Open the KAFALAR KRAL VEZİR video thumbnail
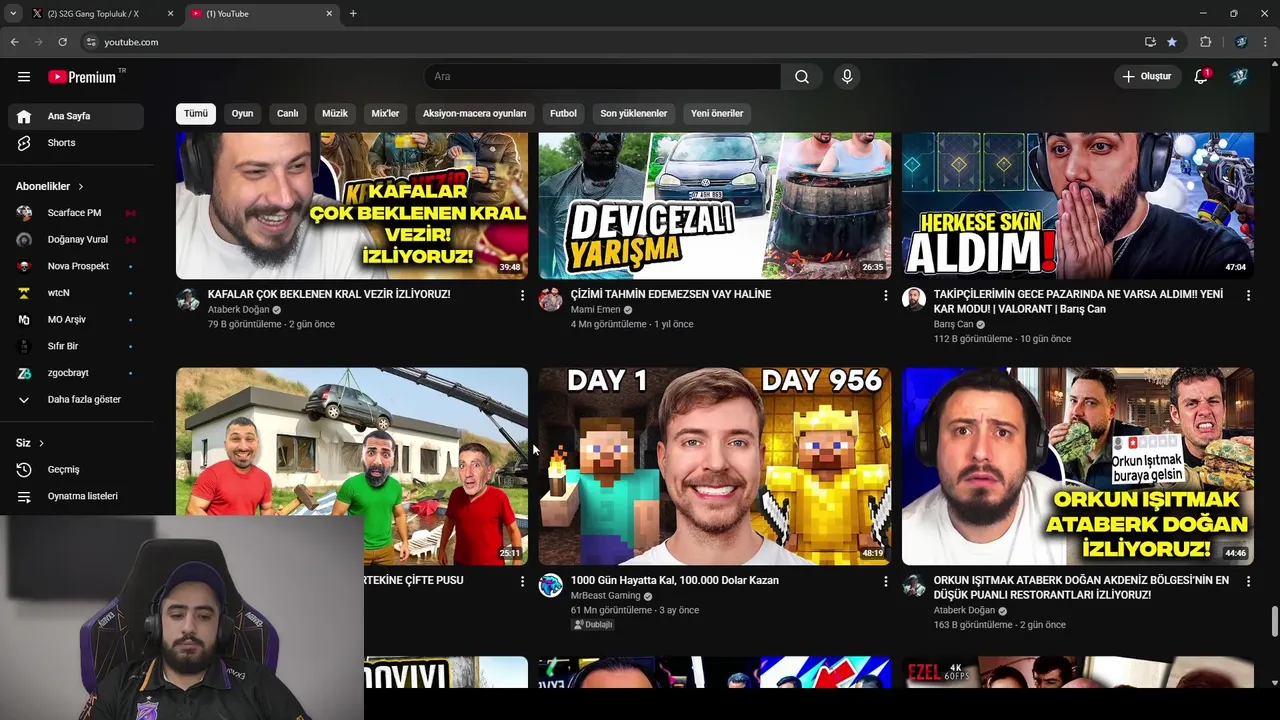1280x720 pixels. point(352,206)
